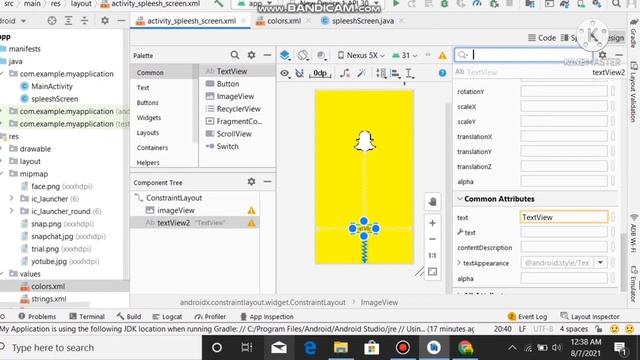Open snapchat.jpg in the project tree

[x=52, y=236]
